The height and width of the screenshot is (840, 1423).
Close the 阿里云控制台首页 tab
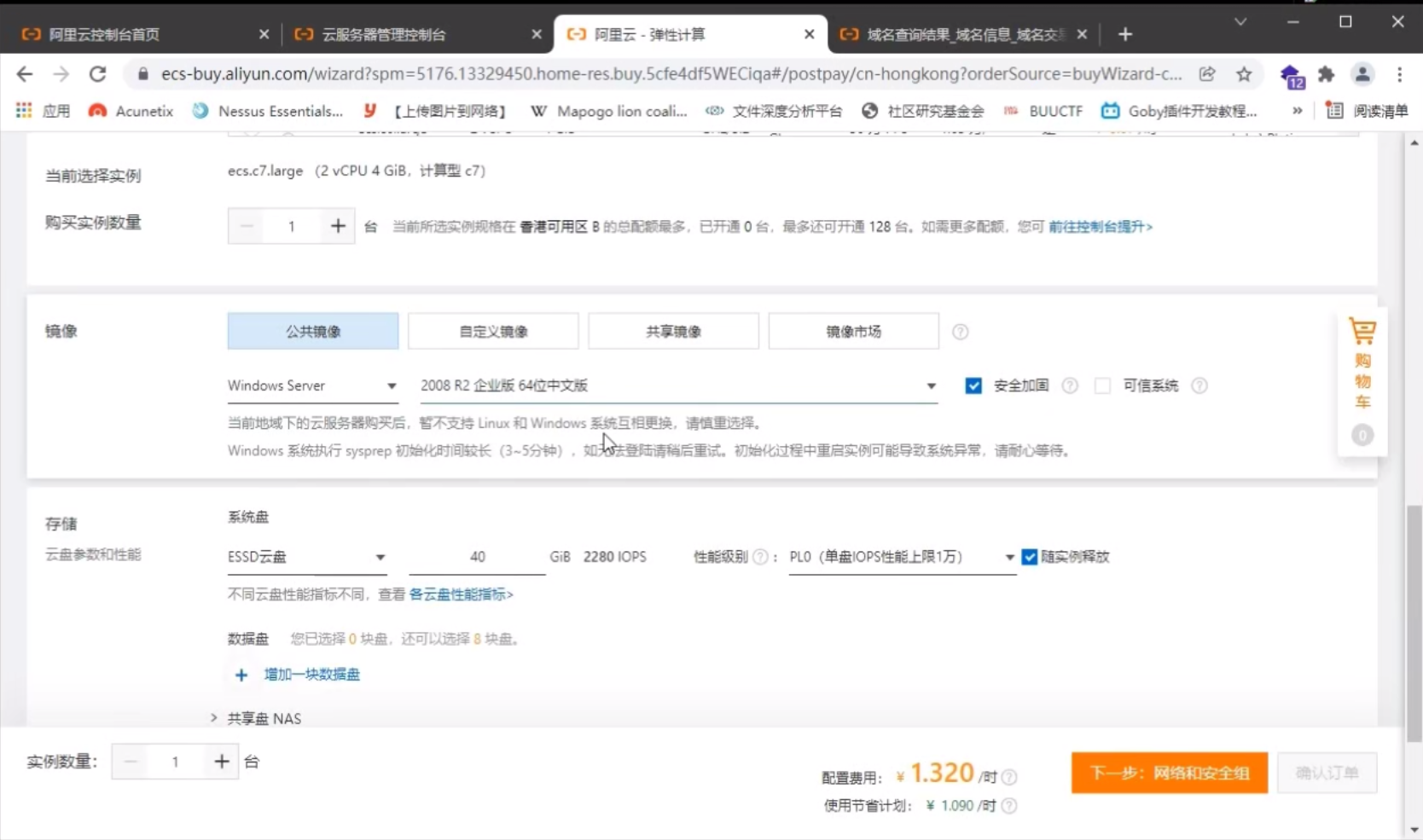[264, 34]
